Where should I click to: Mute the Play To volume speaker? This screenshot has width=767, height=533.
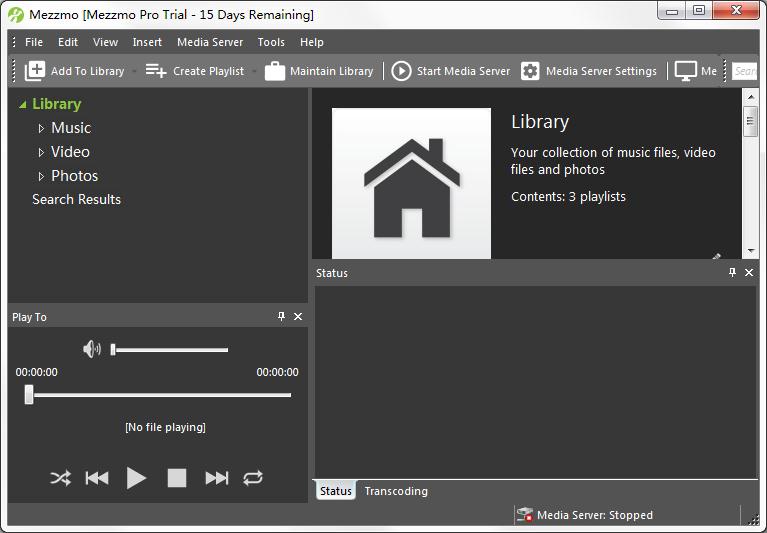92,349
